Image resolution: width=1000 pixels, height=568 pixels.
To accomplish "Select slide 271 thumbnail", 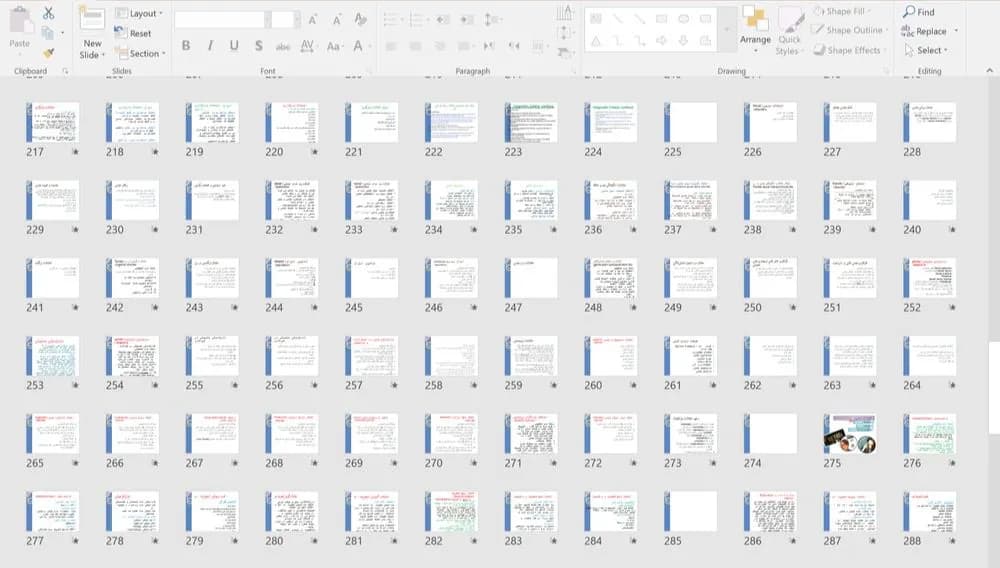I will click(531, 433).
